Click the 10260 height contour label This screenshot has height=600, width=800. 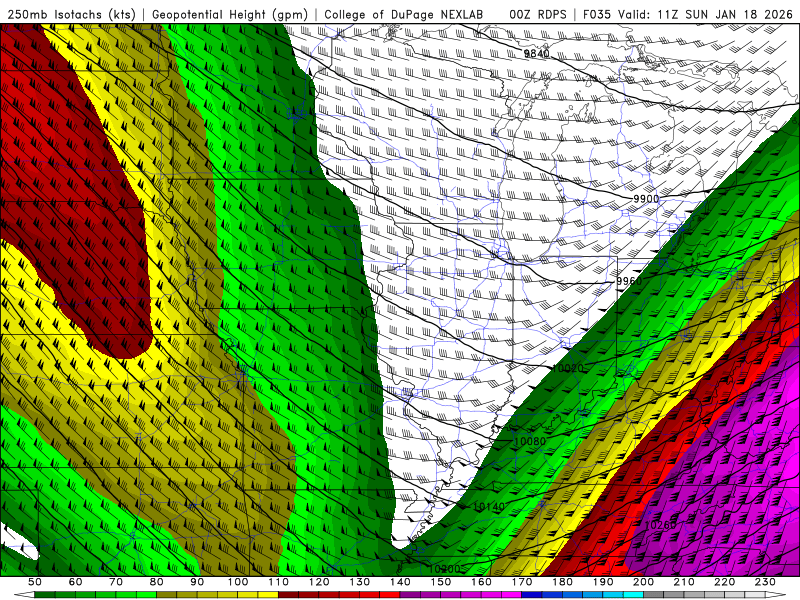(x=660, y=525)
